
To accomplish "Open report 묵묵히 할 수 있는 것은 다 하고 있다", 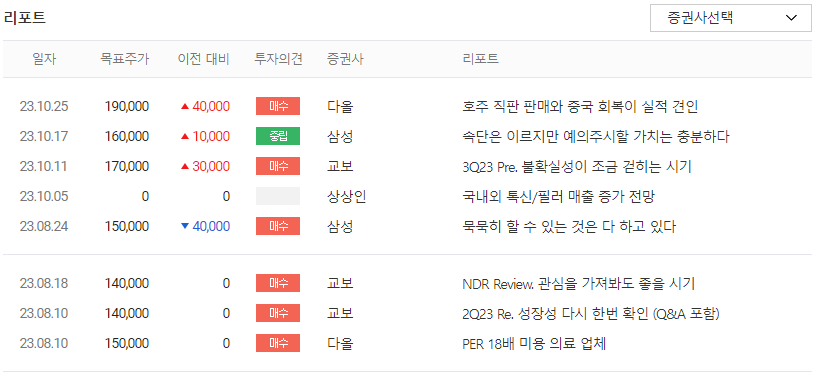I will click(x=569, y=227).
